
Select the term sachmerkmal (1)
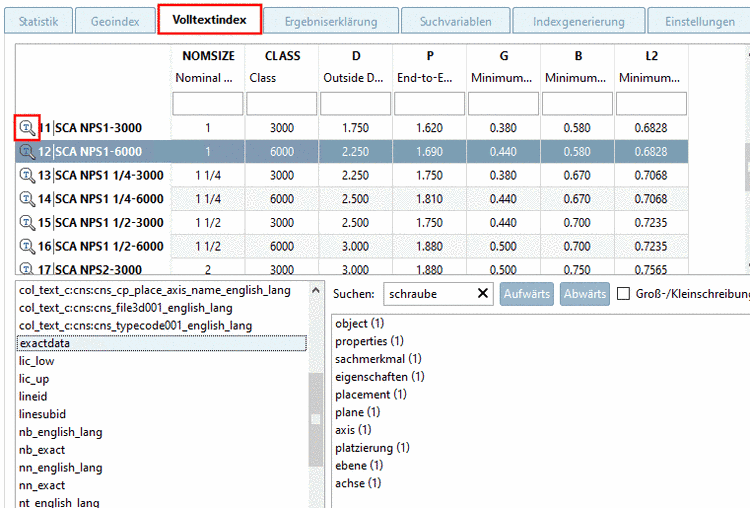point(378,359)
